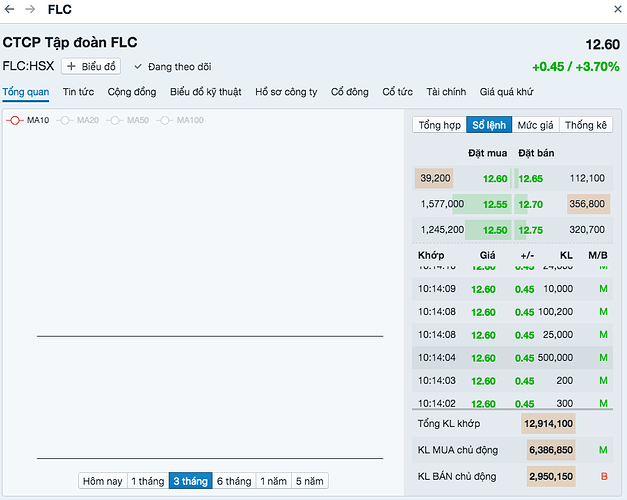Go to the Tài chính tab
Image resolution: width=627 pixels, height=500 pixels.
tap(447, 92)
